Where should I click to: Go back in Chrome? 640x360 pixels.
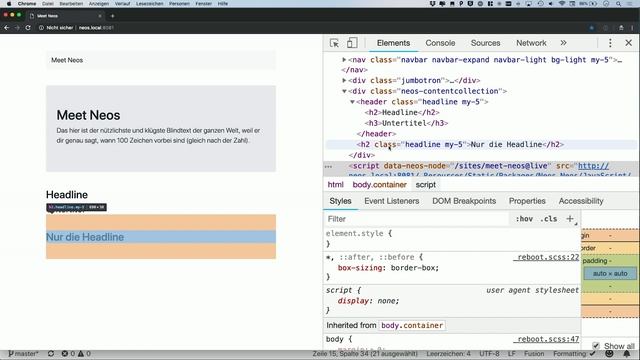pos(7,28)
